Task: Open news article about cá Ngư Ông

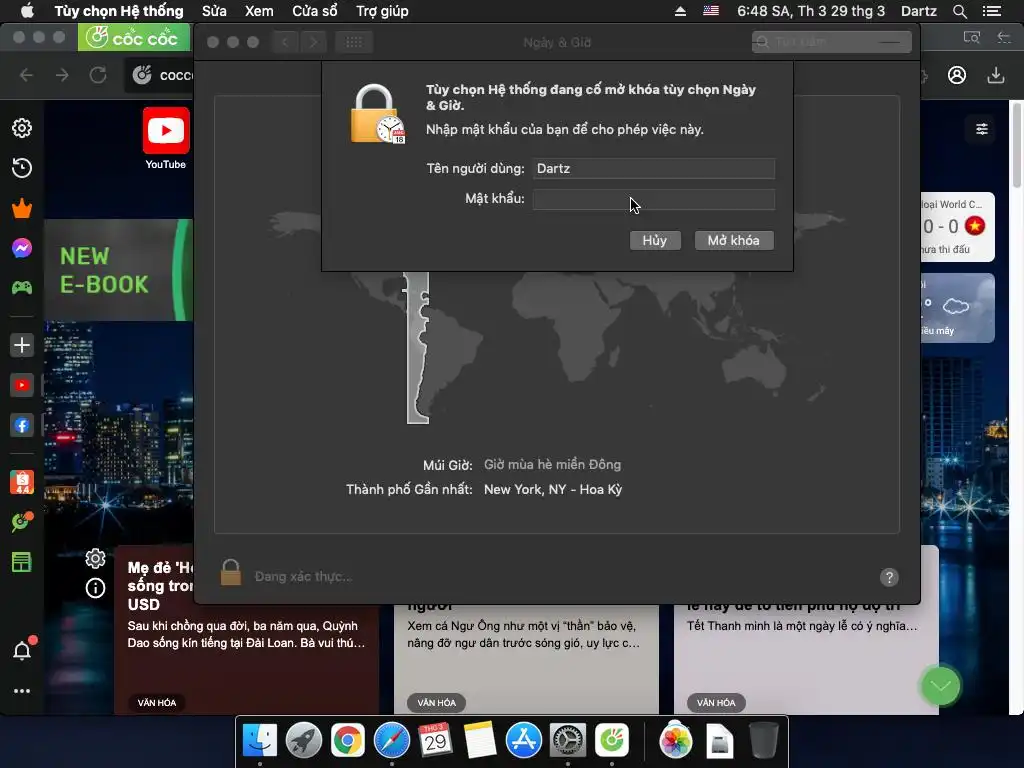Action: pos(526,658)
